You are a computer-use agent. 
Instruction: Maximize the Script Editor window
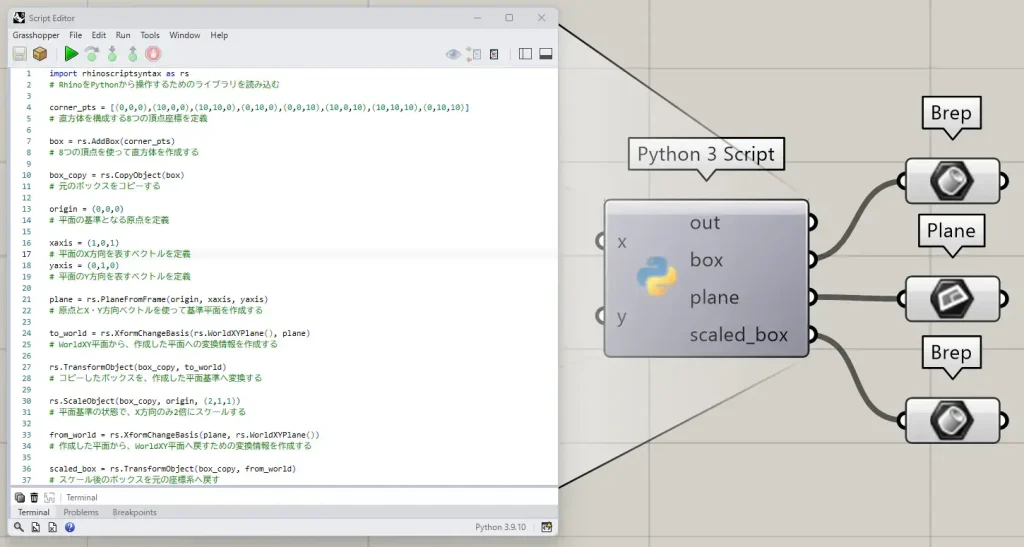coord(509,18)
